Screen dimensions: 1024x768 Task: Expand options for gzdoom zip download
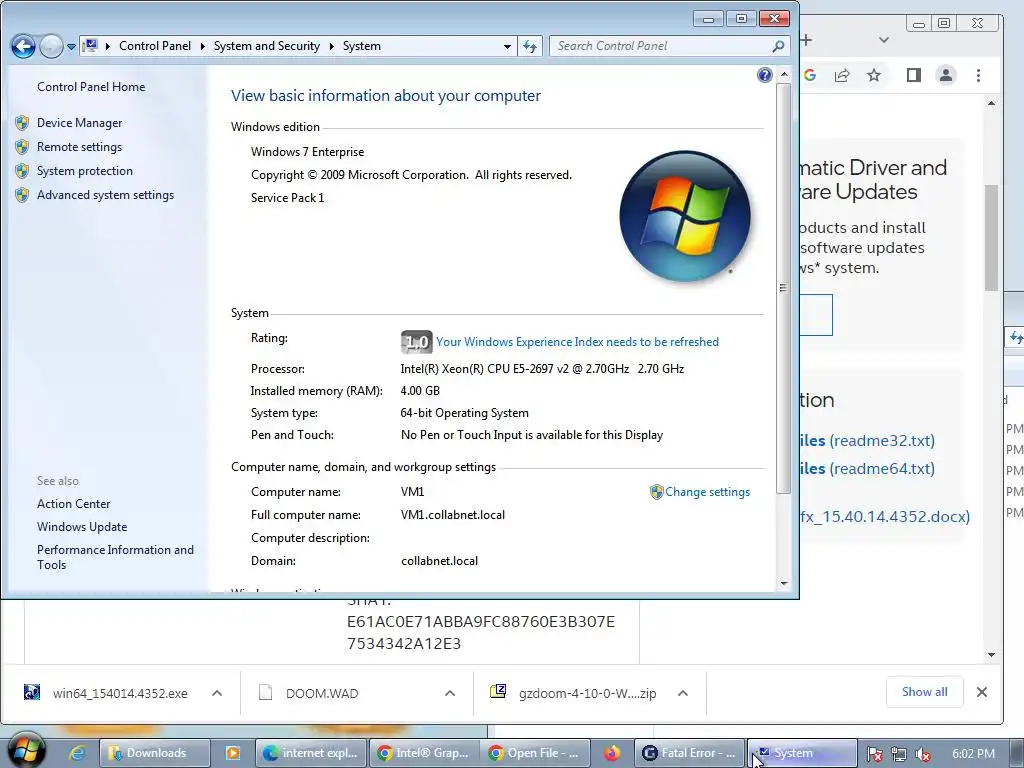683,693
